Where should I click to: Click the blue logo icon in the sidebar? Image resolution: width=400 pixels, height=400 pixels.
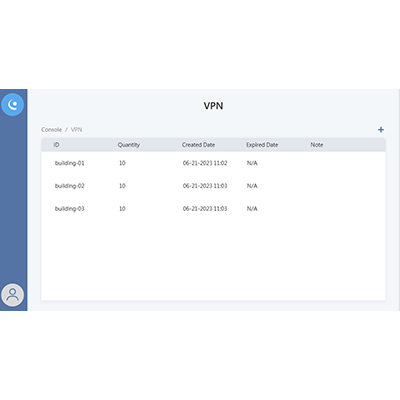click(x=13, y=105)
